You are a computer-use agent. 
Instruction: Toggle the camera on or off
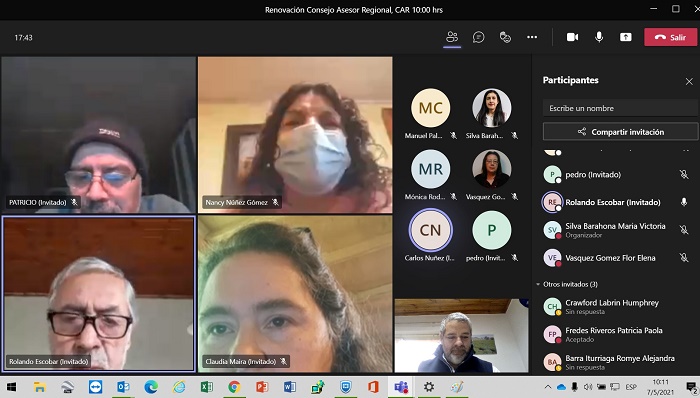tap(572, 37)
